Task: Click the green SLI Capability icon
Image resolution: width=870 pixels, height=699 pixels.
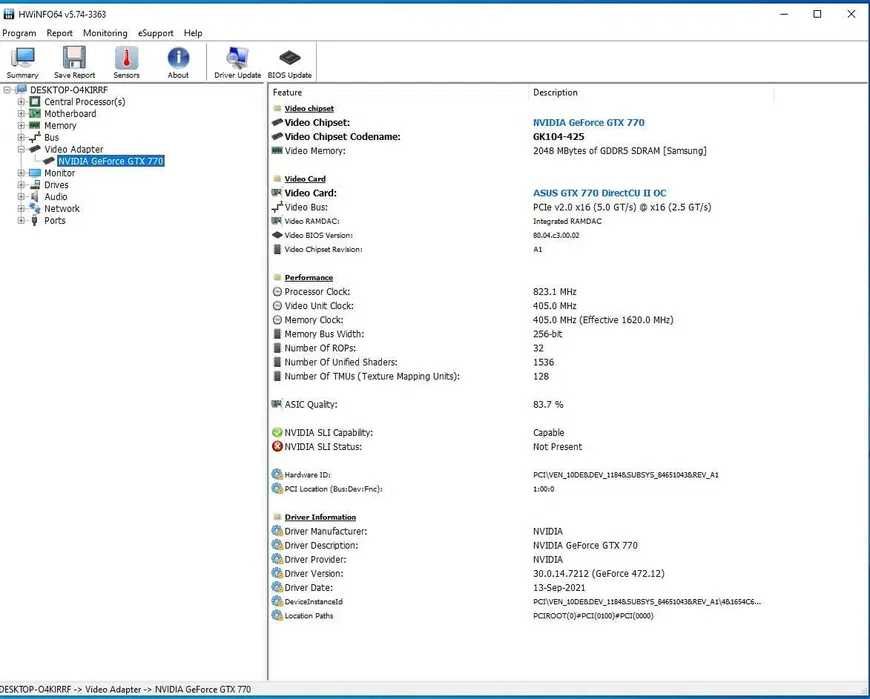Action: click(x=277, y=432)
